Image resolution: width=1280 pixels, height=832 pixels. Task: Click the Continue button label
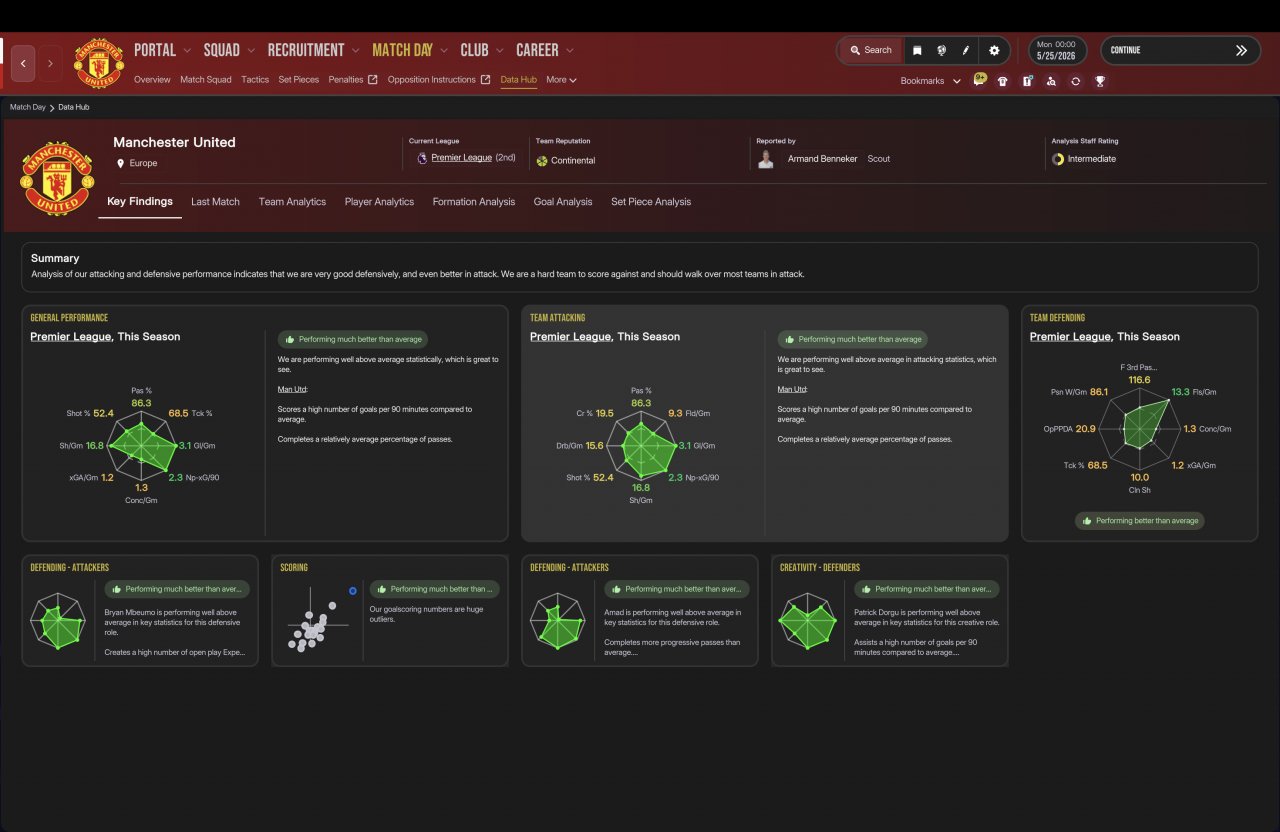click(x=1125, y=50)
